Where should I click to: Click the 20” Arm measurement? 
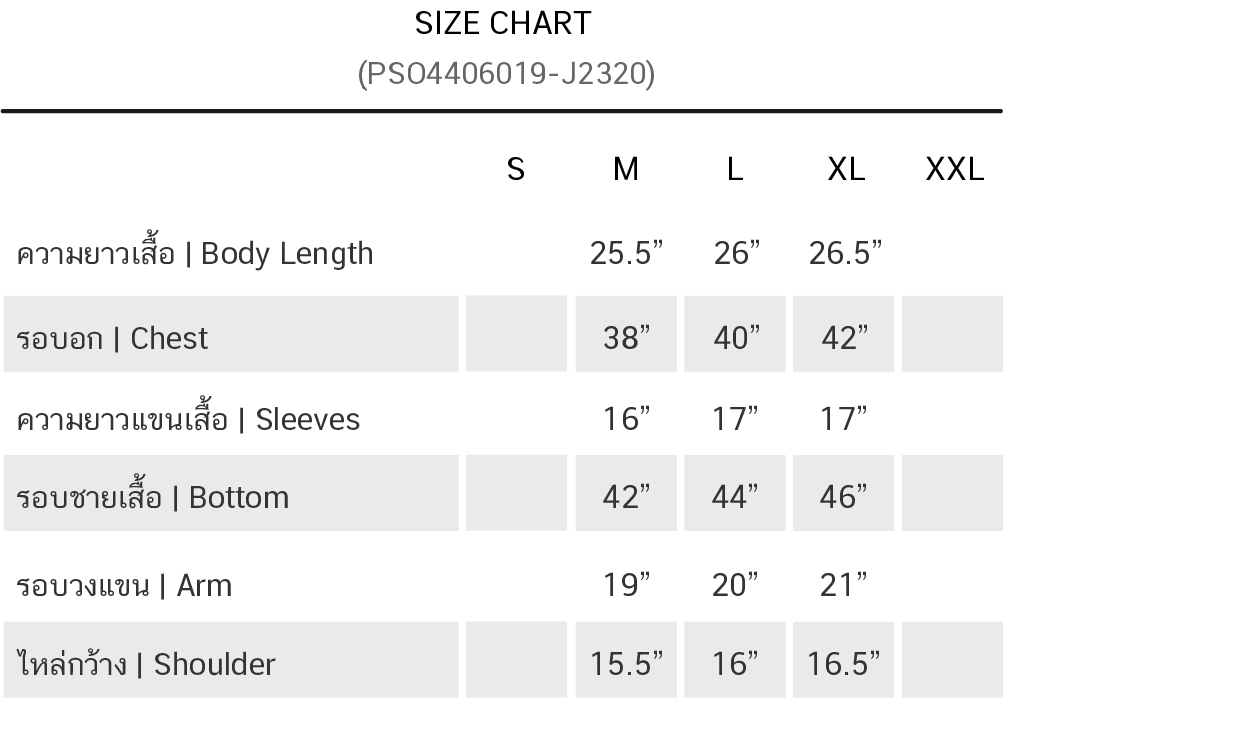(x=735, y=585)
